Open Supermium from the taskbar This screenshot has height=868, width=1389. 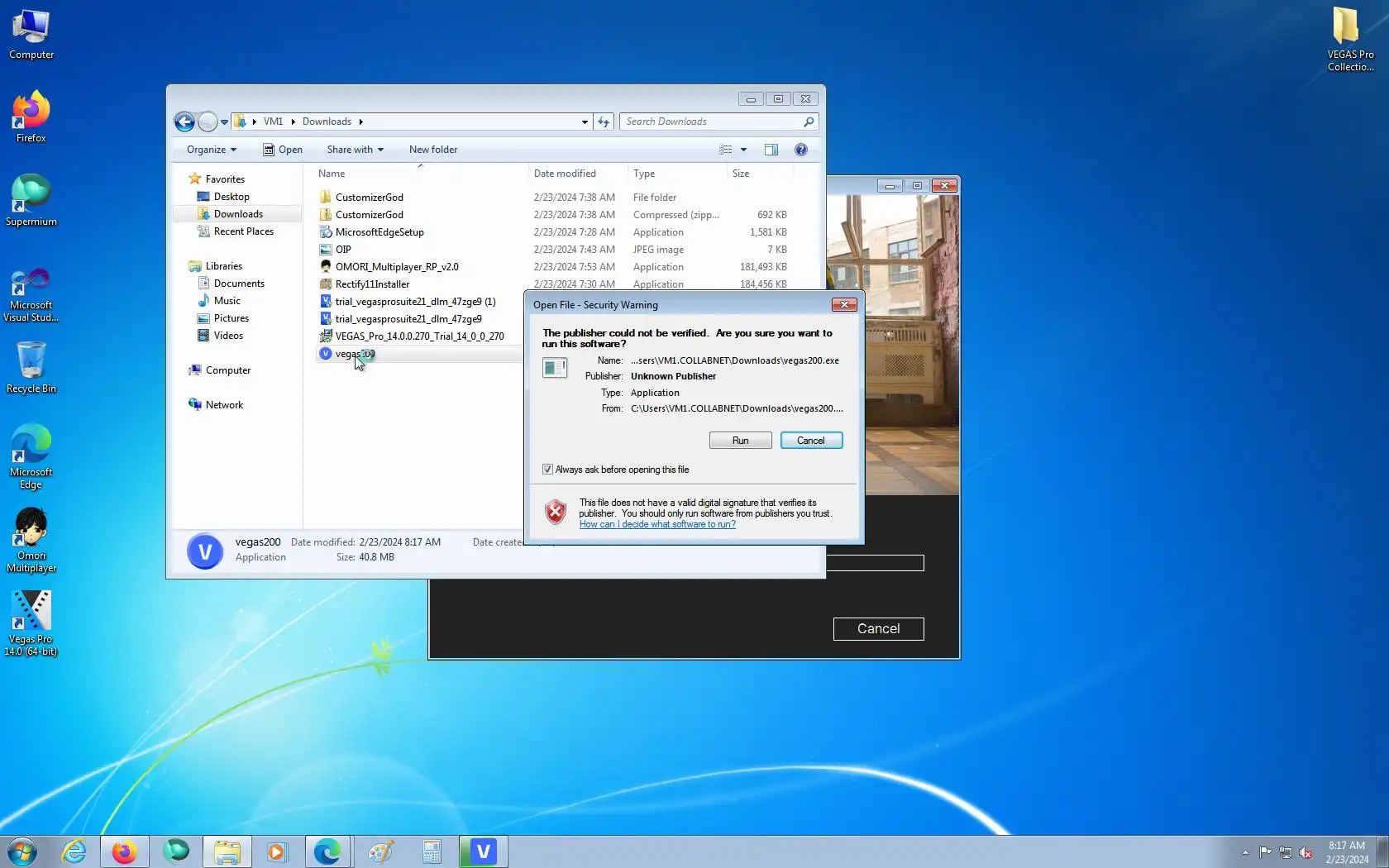(x=175, y=851)
